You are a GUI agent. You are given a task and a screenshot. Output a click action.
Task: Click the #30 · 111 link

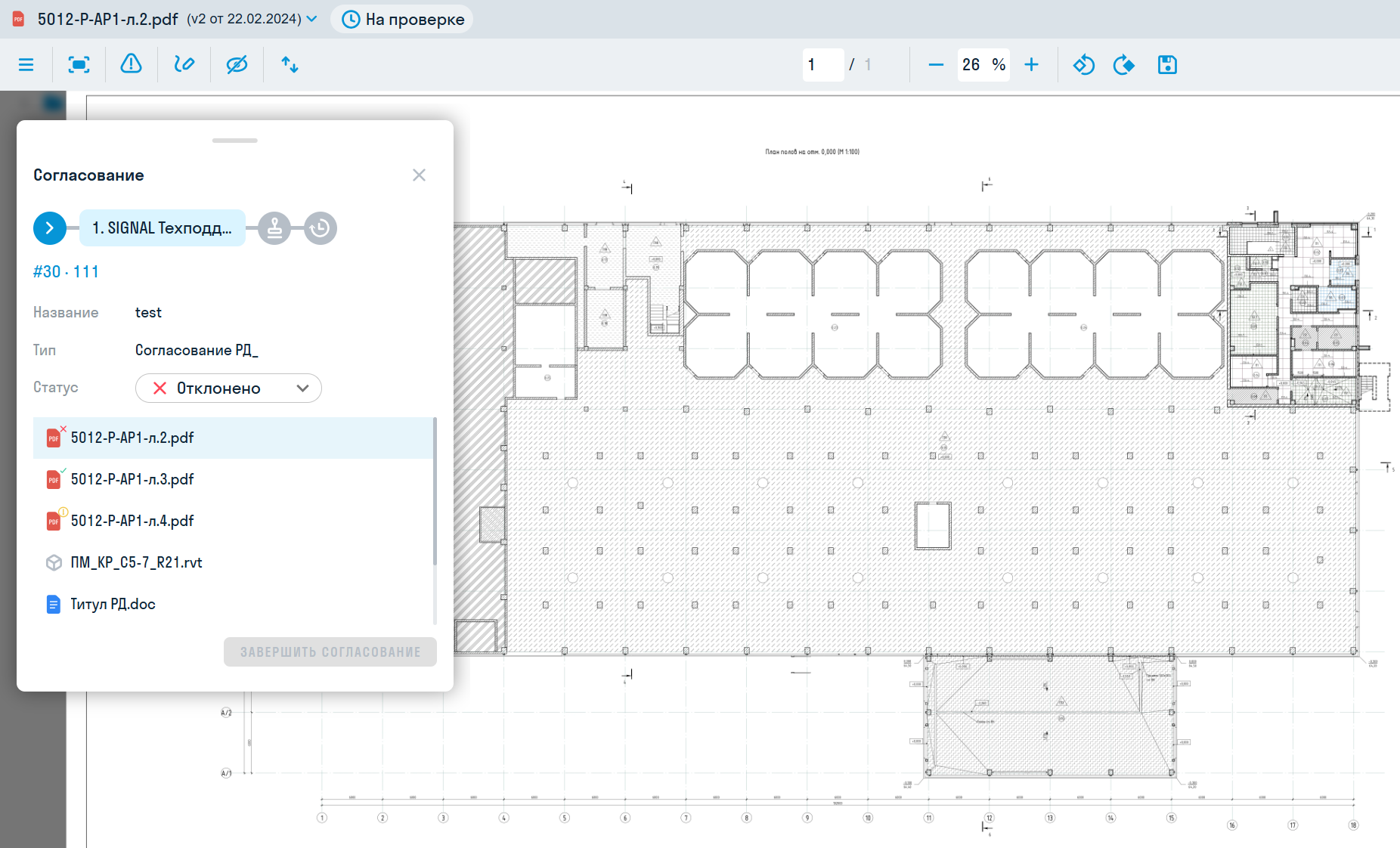66,272
